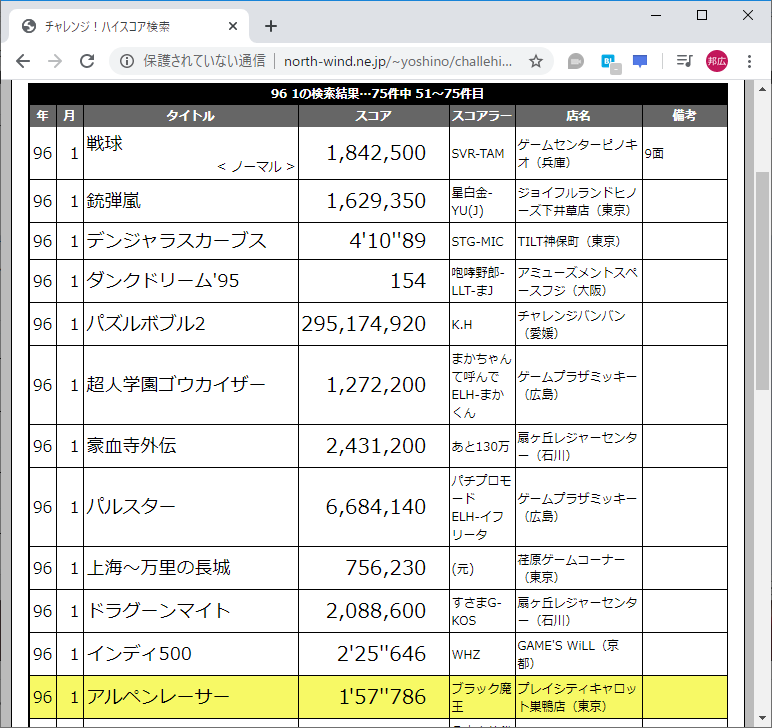Click the score 154

click(x=408, y=281)
